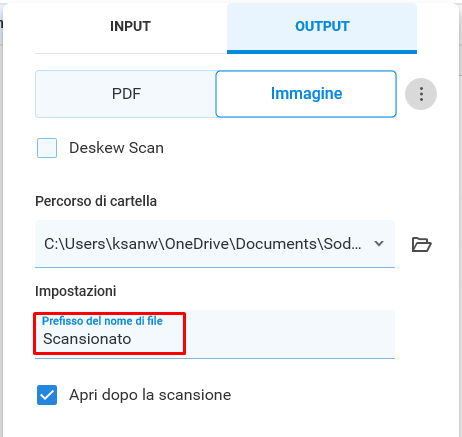Screen dimensions: 462x437
Task: Enable the Deskew Scan checkbox
Action: point(47,148)
